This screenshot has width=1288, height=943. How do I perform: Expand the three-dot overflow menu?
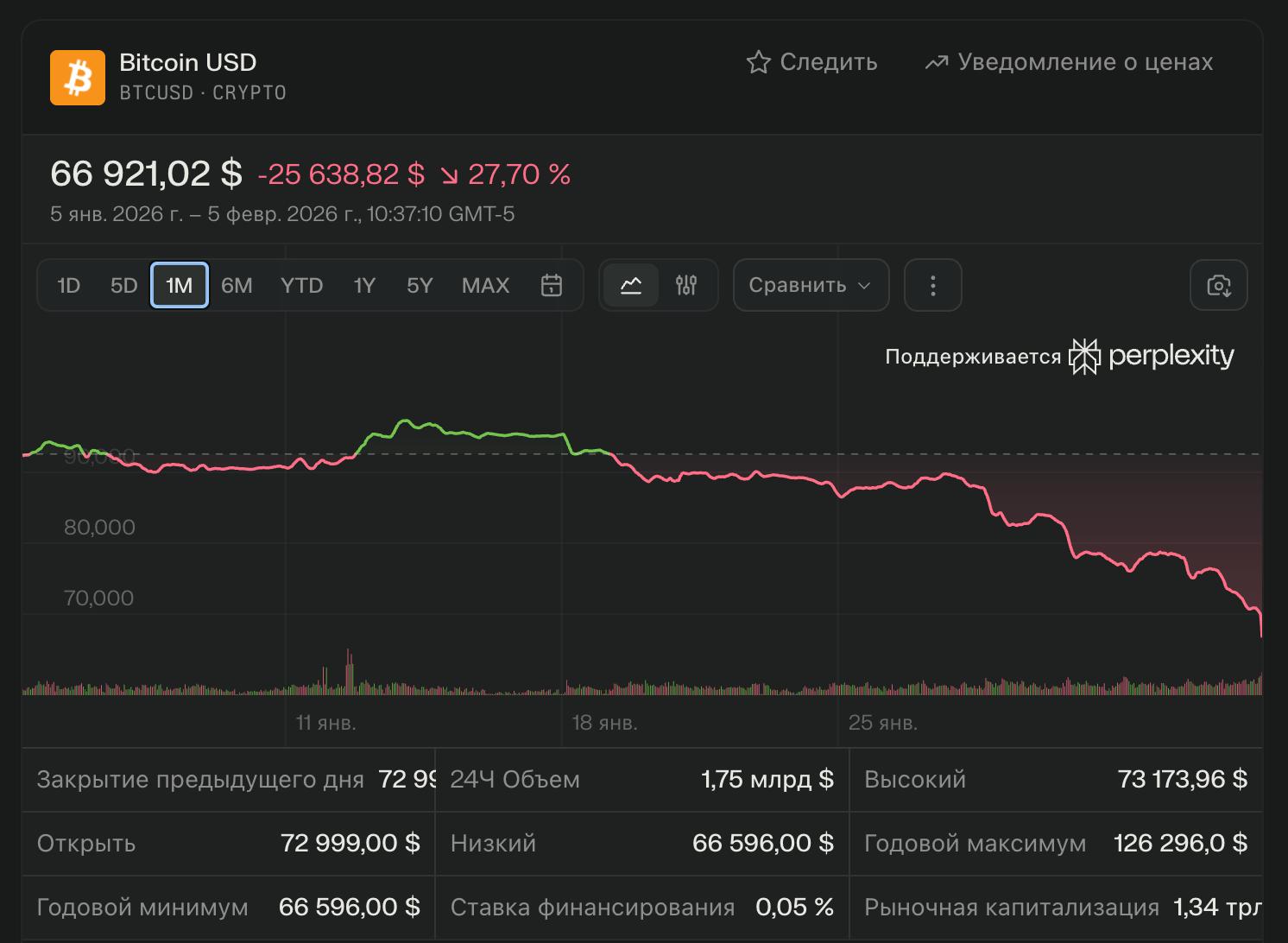pyautogui.click(x=932, y=285)
